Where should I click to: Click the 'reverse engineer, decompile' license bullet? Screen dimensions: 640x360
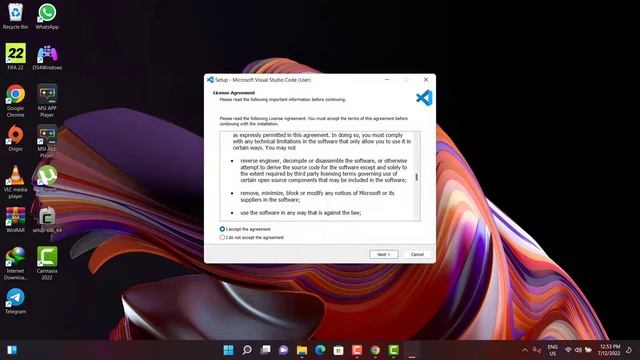[x=323, y=171]
